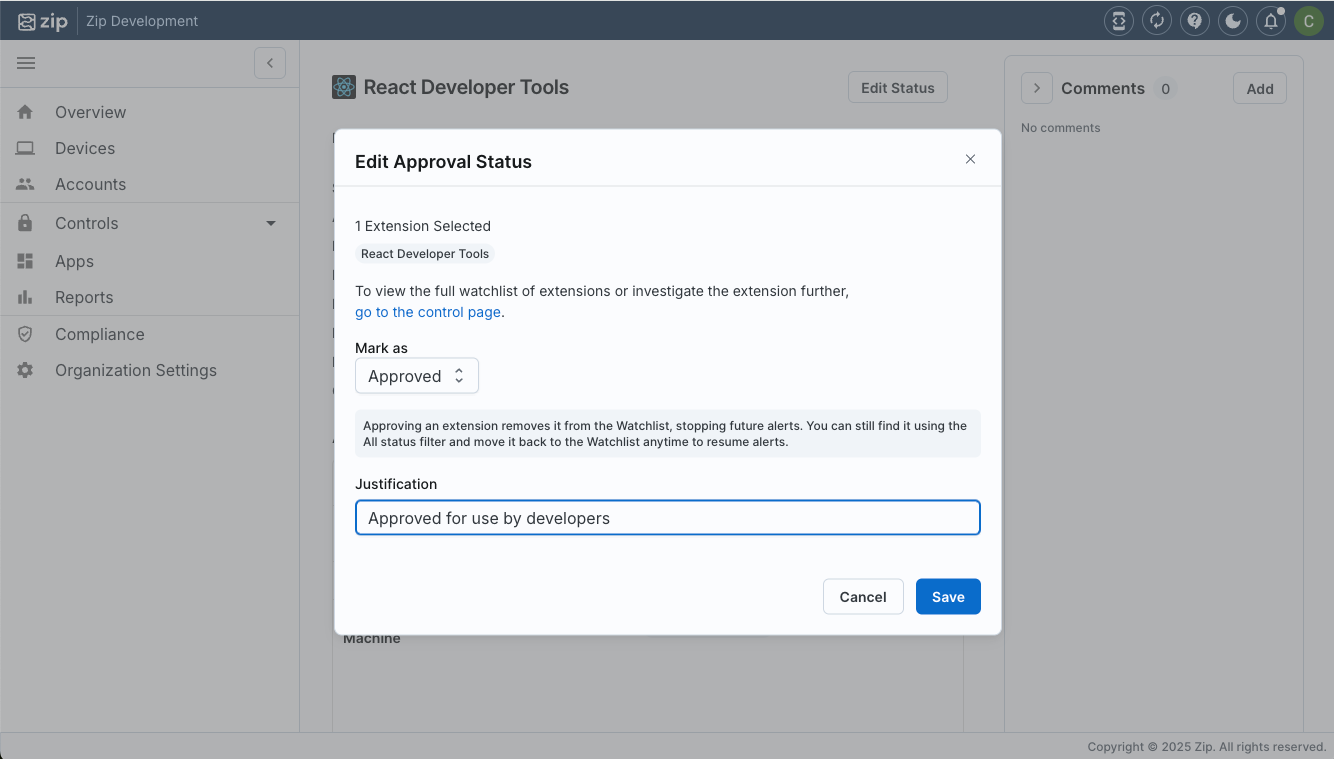
Task: Toggle dark mode with the moon icon
Action: point(1233,21)
